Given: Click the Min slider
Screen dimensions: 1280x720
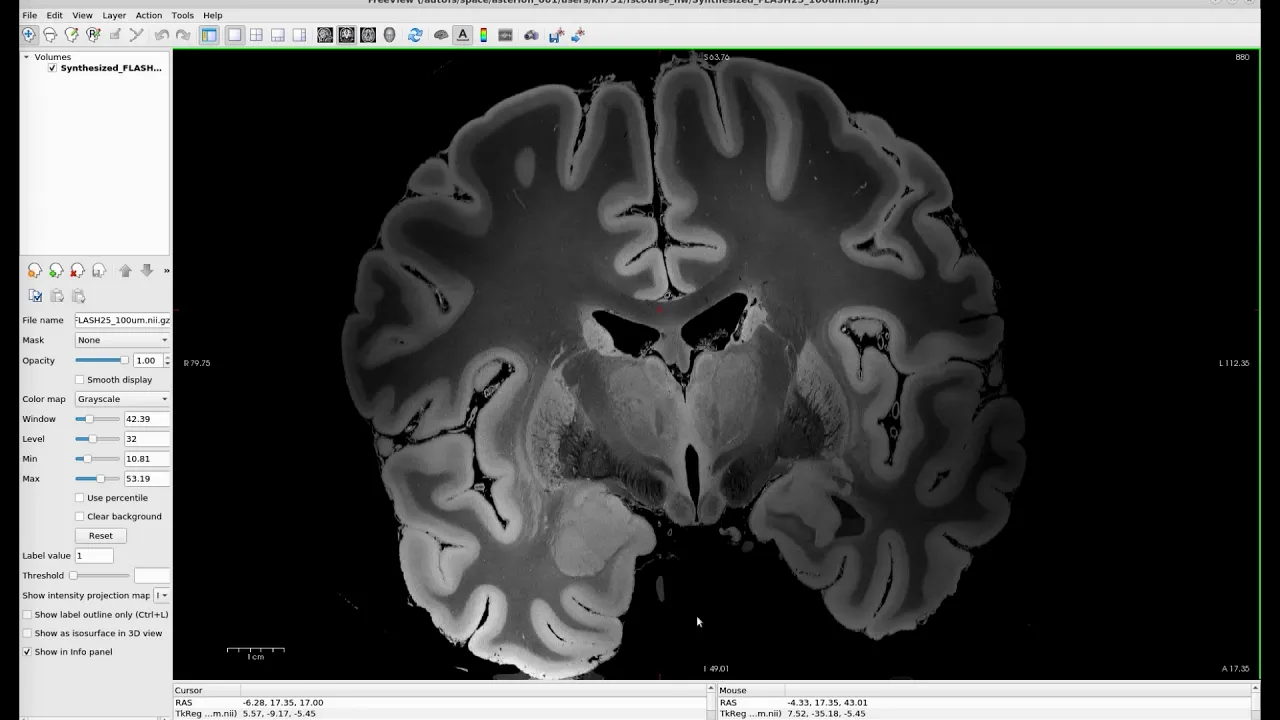Looking at the screenshot, I should point(98,459).
